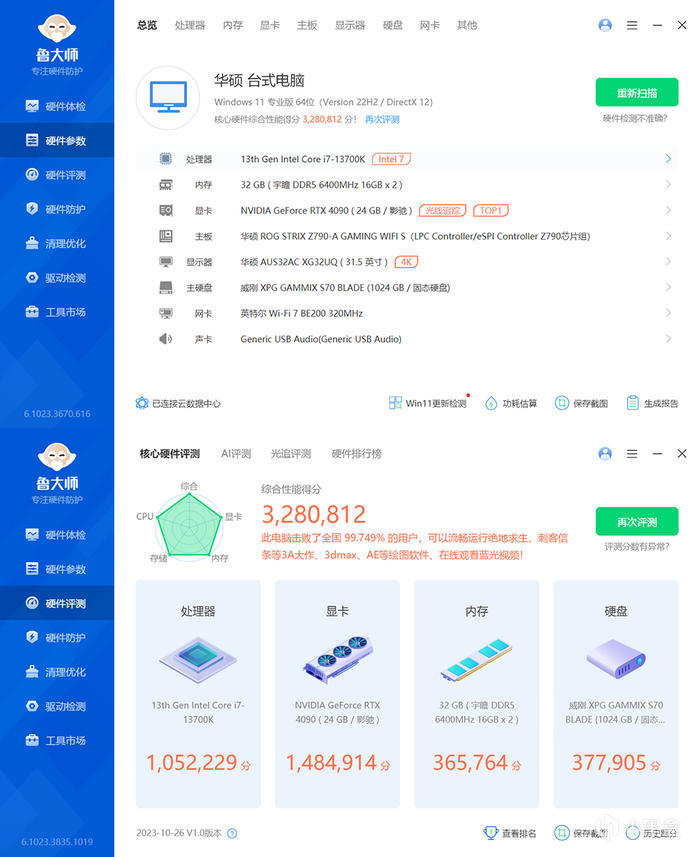
Task: Expand the 网卡 Wi-Fi 7 BE200 row chevron
Action: [668, 313]
